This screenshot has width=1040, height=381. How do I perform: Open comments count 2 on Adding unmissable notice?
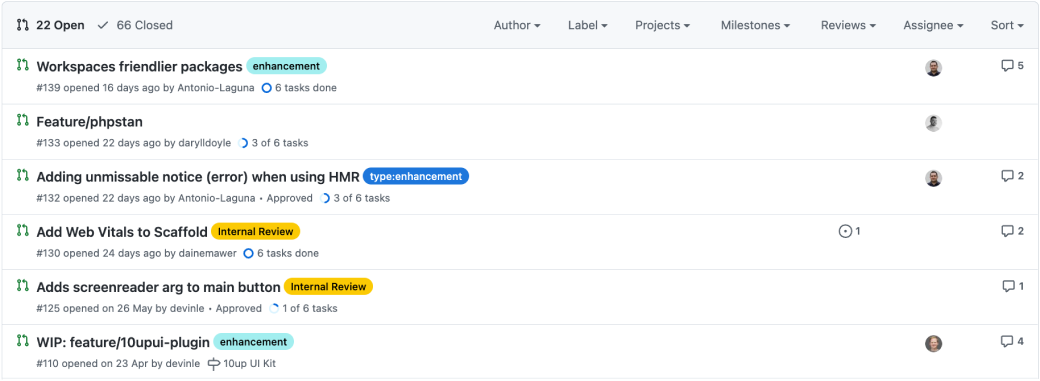[1012, 176]
